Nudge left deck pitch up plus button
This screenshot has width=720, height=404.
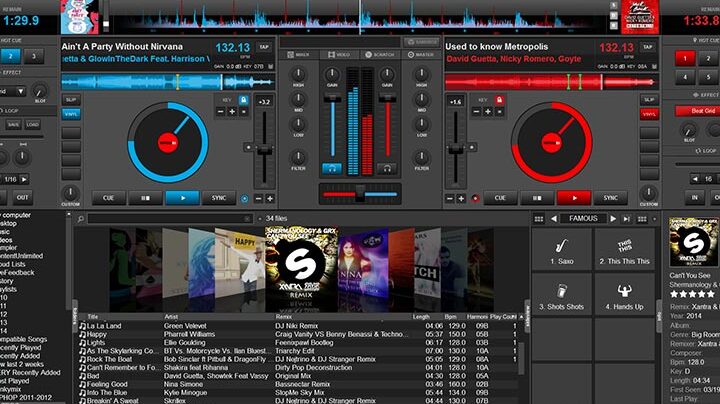[x=270, y=198]
